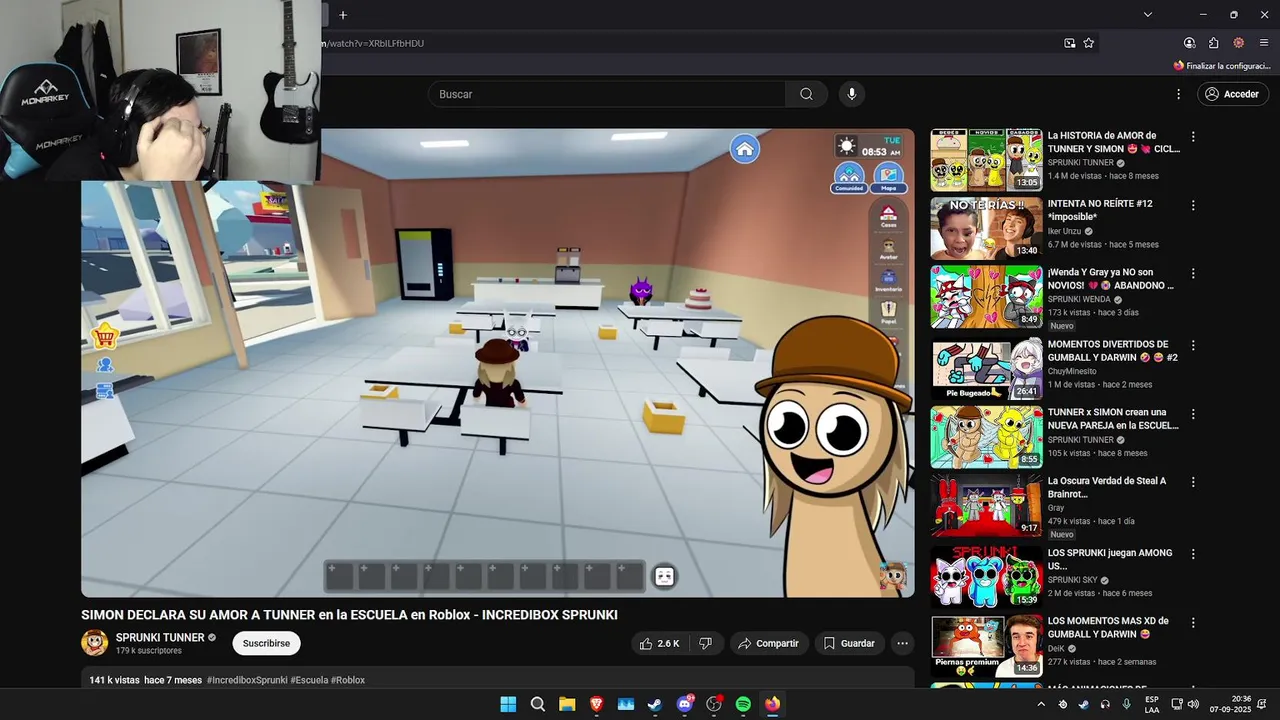The width and height of the screenshot is (1280, 720).
Task: Open more actions menu under the video
Action: tap(903, 643)
